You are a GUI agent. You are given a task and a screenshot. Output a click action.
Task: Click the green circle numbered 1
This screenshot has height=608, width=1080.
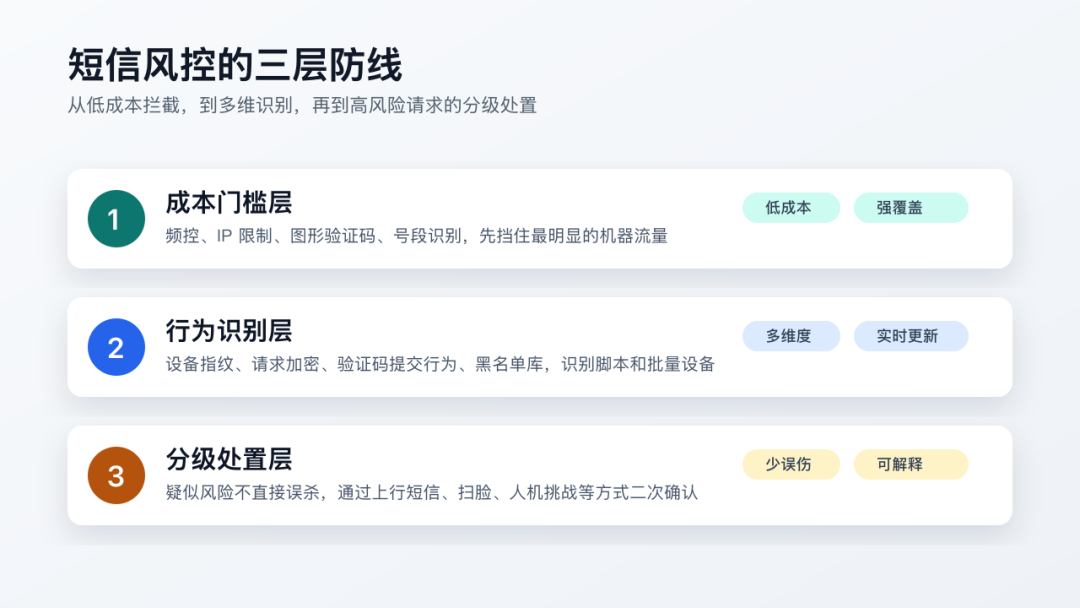click(x=116, y=219)
